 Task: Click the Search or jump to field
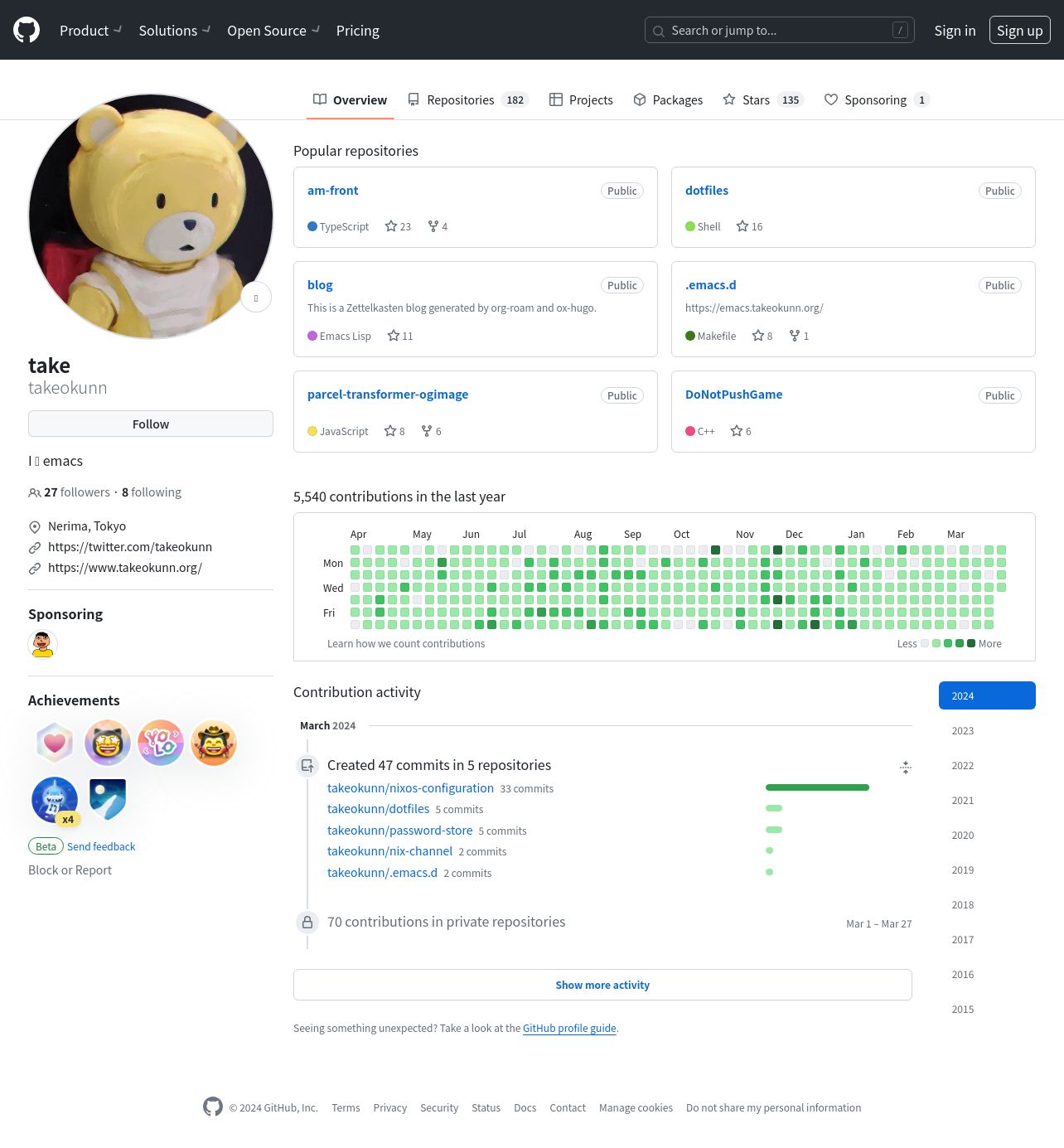tap(780, 30)
